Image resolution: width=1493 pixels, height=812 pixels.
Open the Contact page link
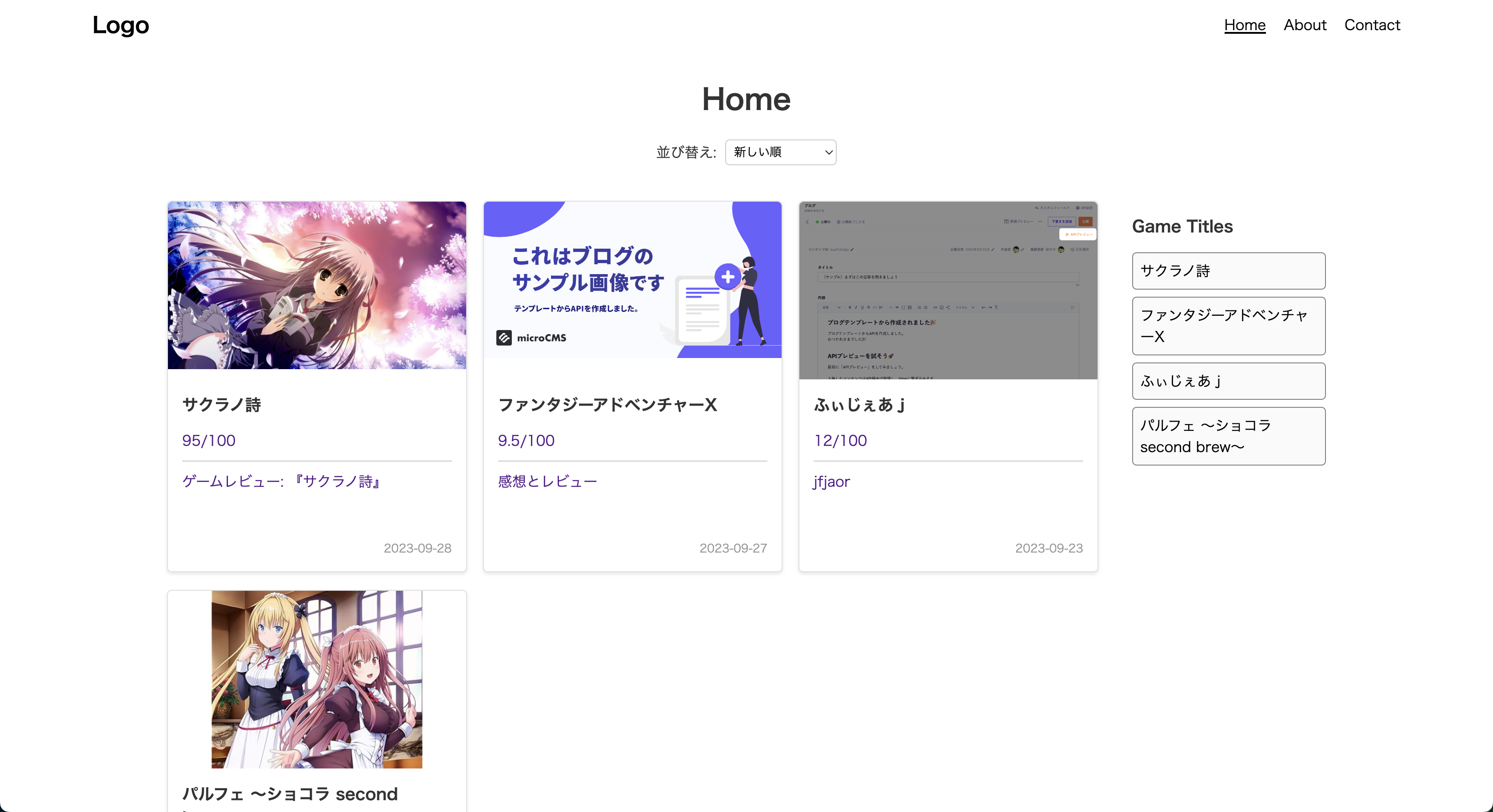(x=1372, y=25)
